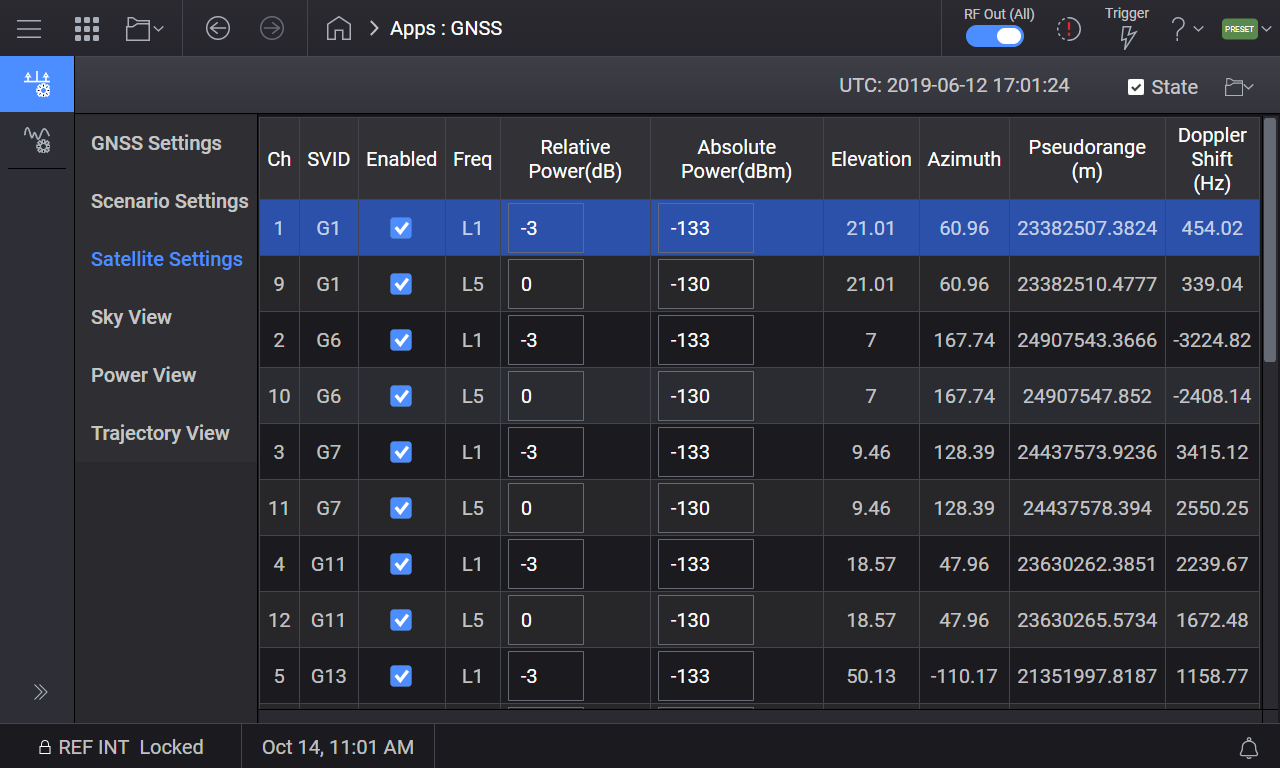Viewport: 1280px width, 768px height.
Task: Switch to the Sky View tab
Action: [131, 317]
